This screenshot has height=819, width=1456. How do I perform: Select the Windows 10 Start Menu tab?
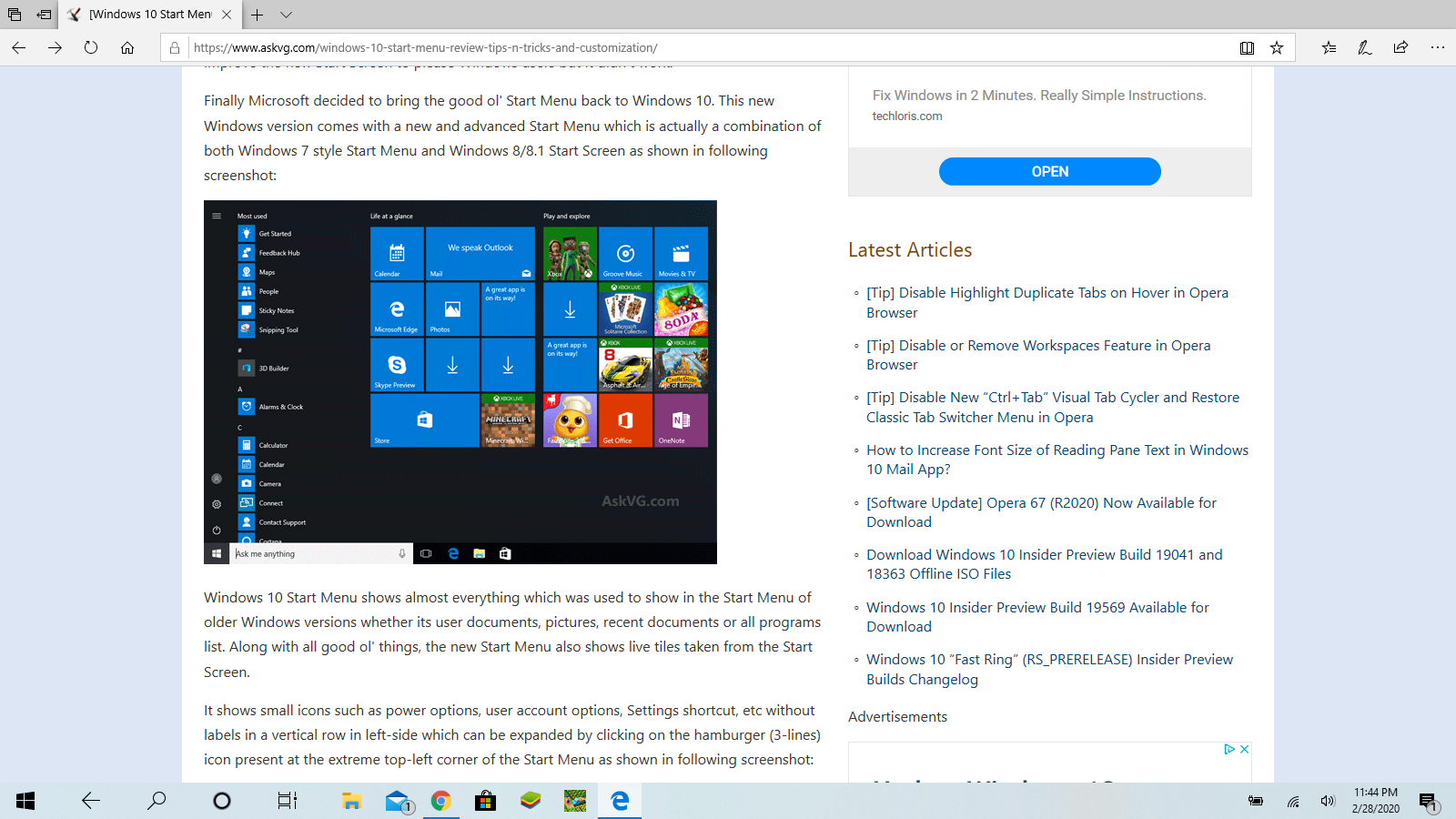(x=150, y=15)
